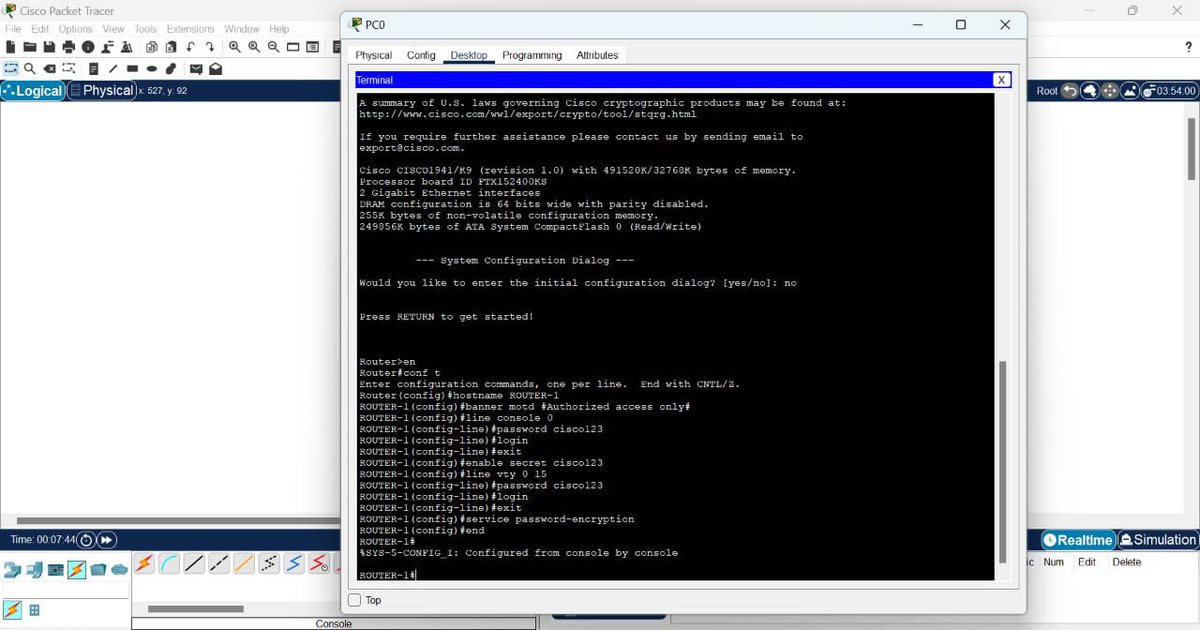This screenshot has height=630, width=1200.
Task: Enable the Top checkbox in PC0 window
Action: (x=354, y=600)
